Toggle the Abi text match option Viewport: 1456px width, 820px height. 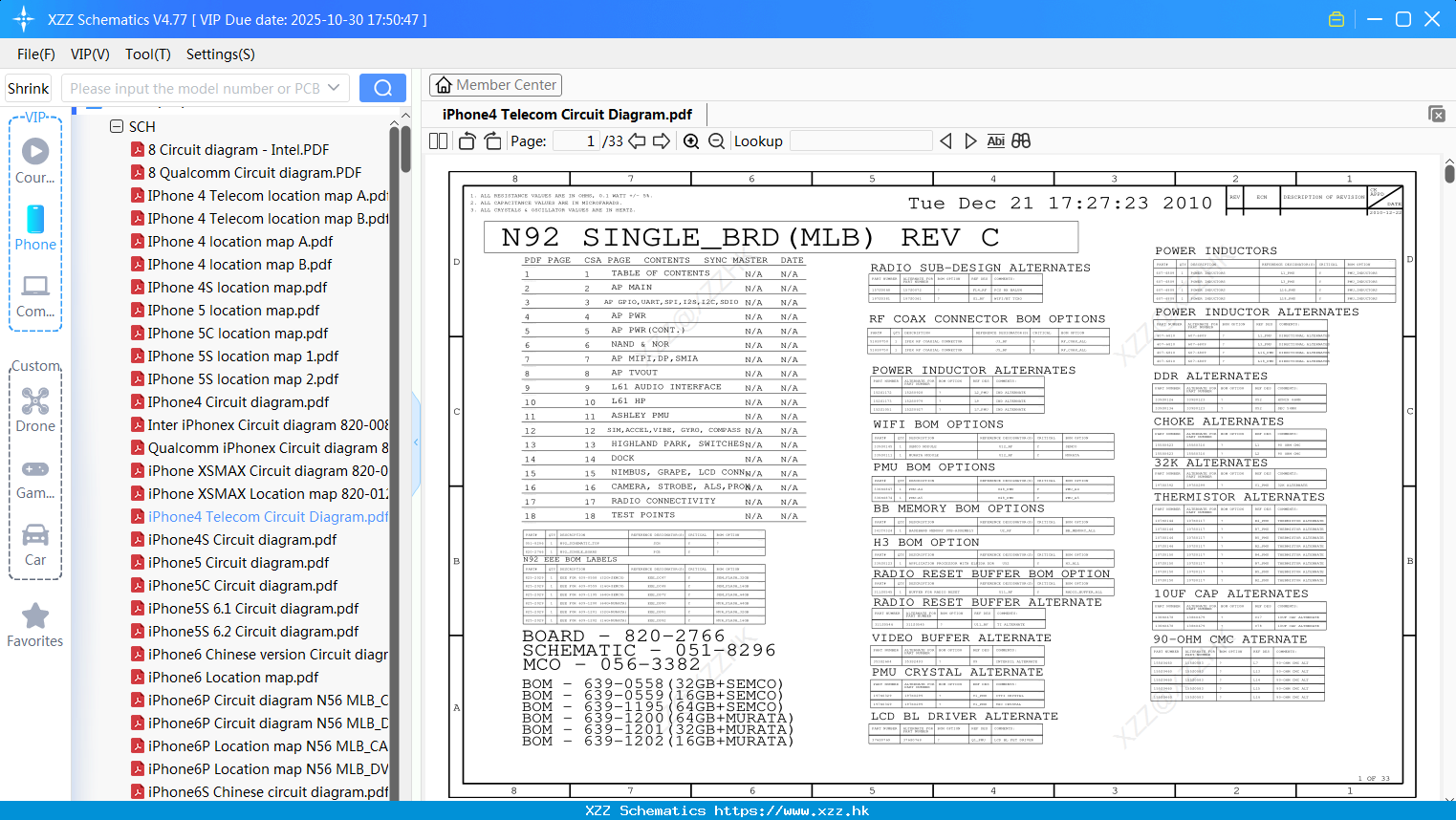pyautogui.click(x=995, y=141)
